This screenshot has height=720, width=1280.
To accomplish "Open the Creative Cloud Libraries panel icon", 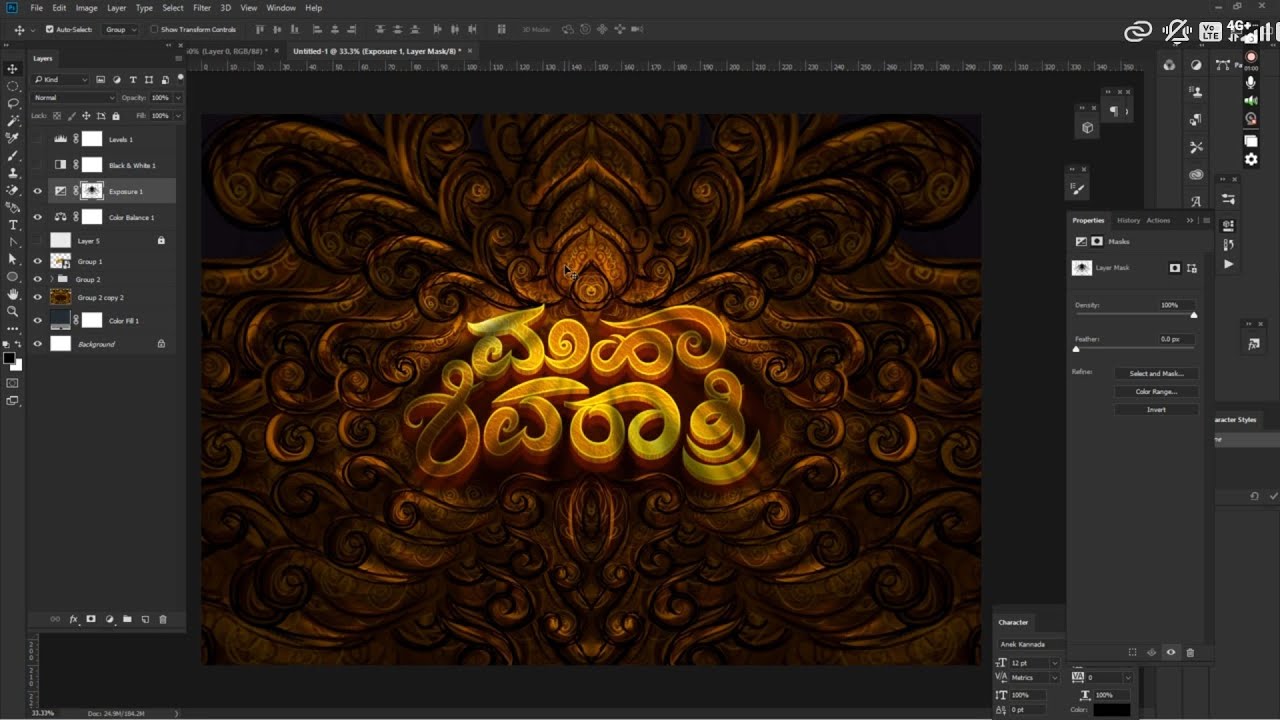I will 1196,173.
